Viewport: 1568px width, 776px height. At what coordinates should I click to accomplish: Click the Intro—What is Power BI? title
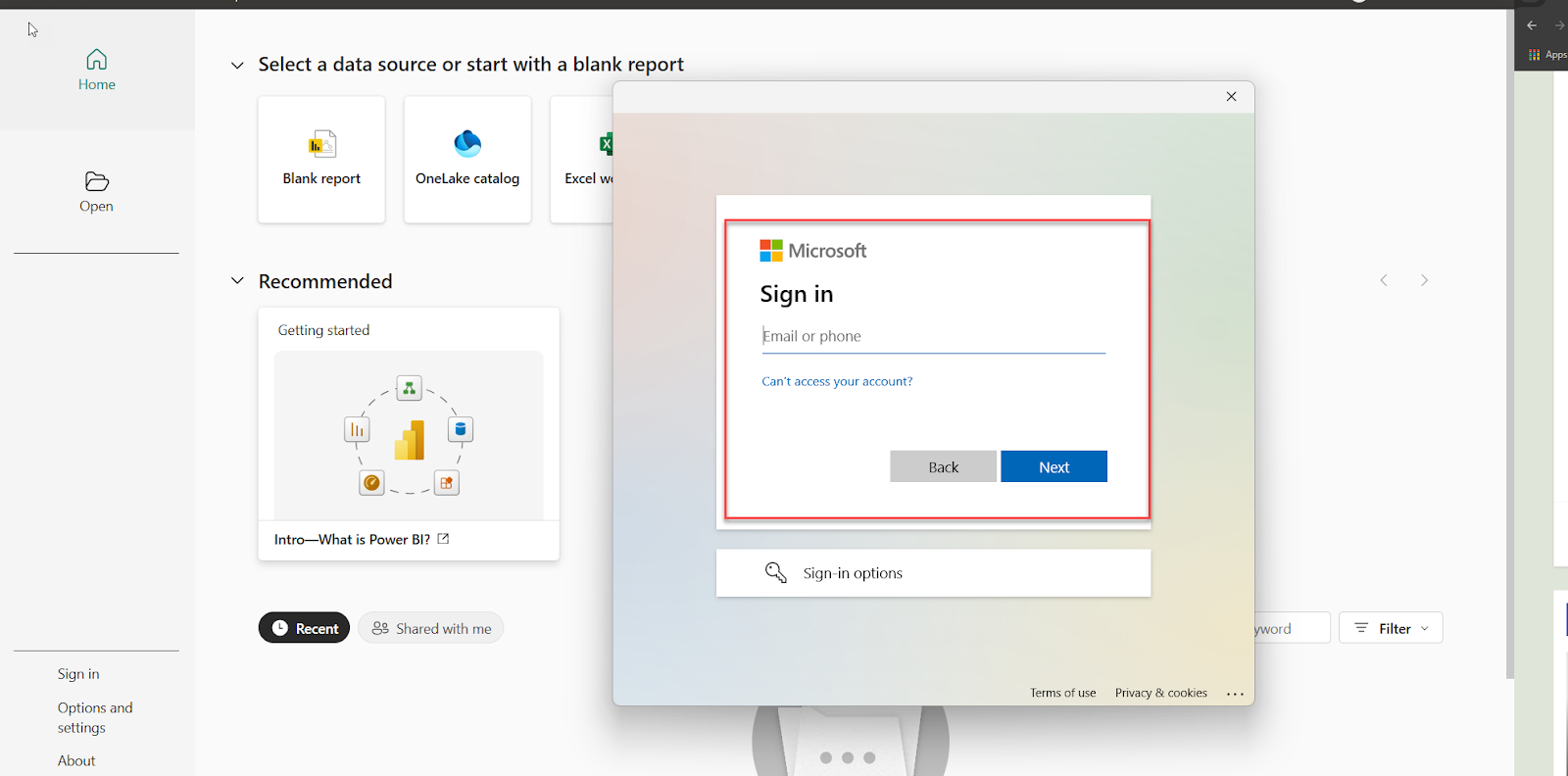(x=352, y=540)
